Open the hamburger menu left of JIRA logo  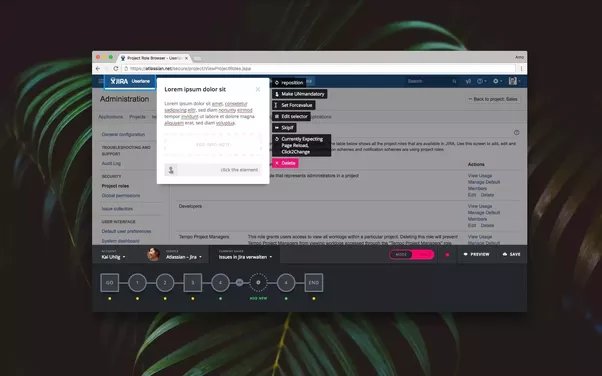pyautogui.click(x=101, y=81)
